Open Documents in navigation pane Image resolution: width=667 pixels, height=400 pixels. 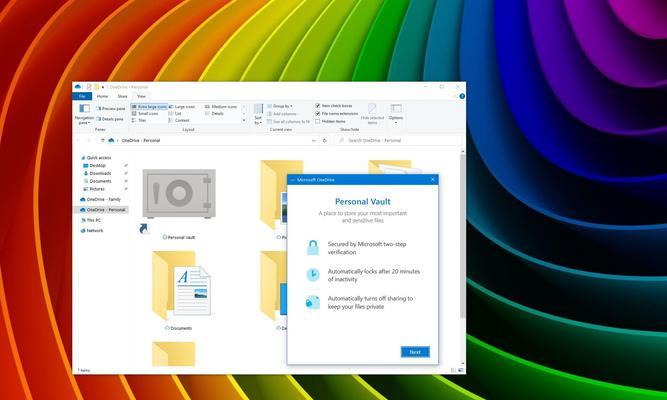tap(97, 181)
